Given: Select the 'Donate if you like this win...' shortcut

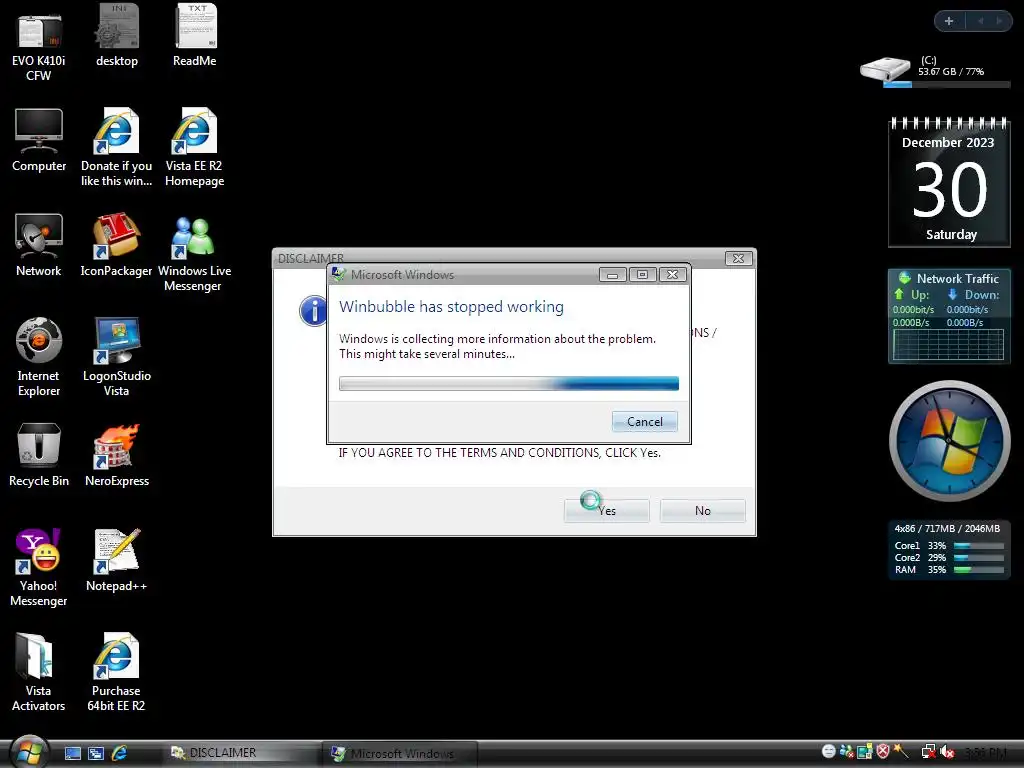Looking at the screenshot, I should tap(116, 148).
